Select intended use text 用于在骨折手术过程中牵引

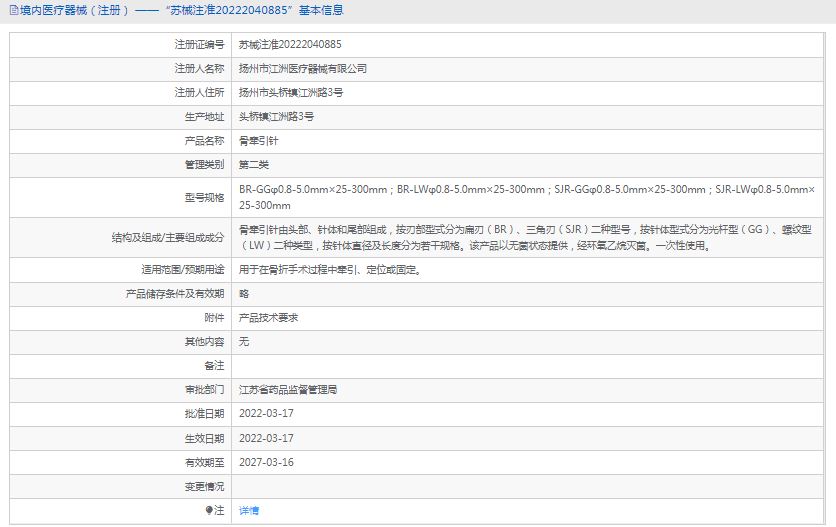[331, 270]
